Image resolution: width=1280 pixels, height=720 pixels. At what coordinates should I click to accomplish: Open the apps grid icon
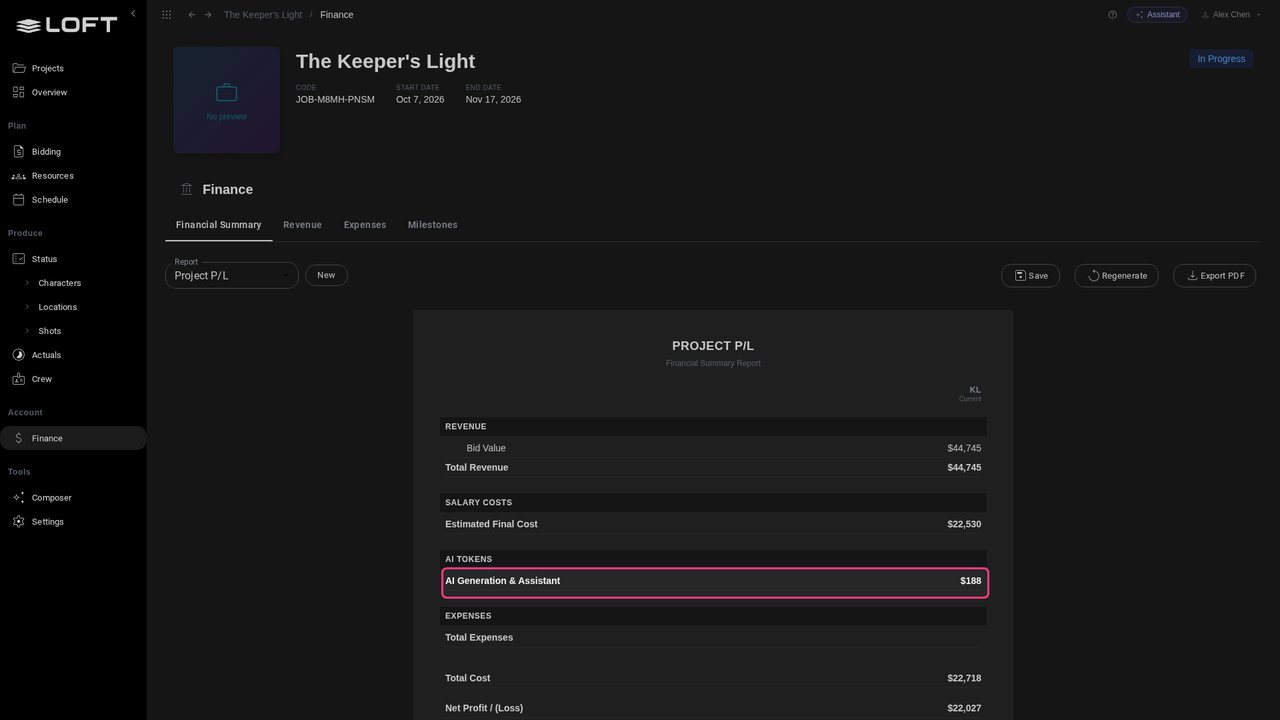click(x=166, y=15)
